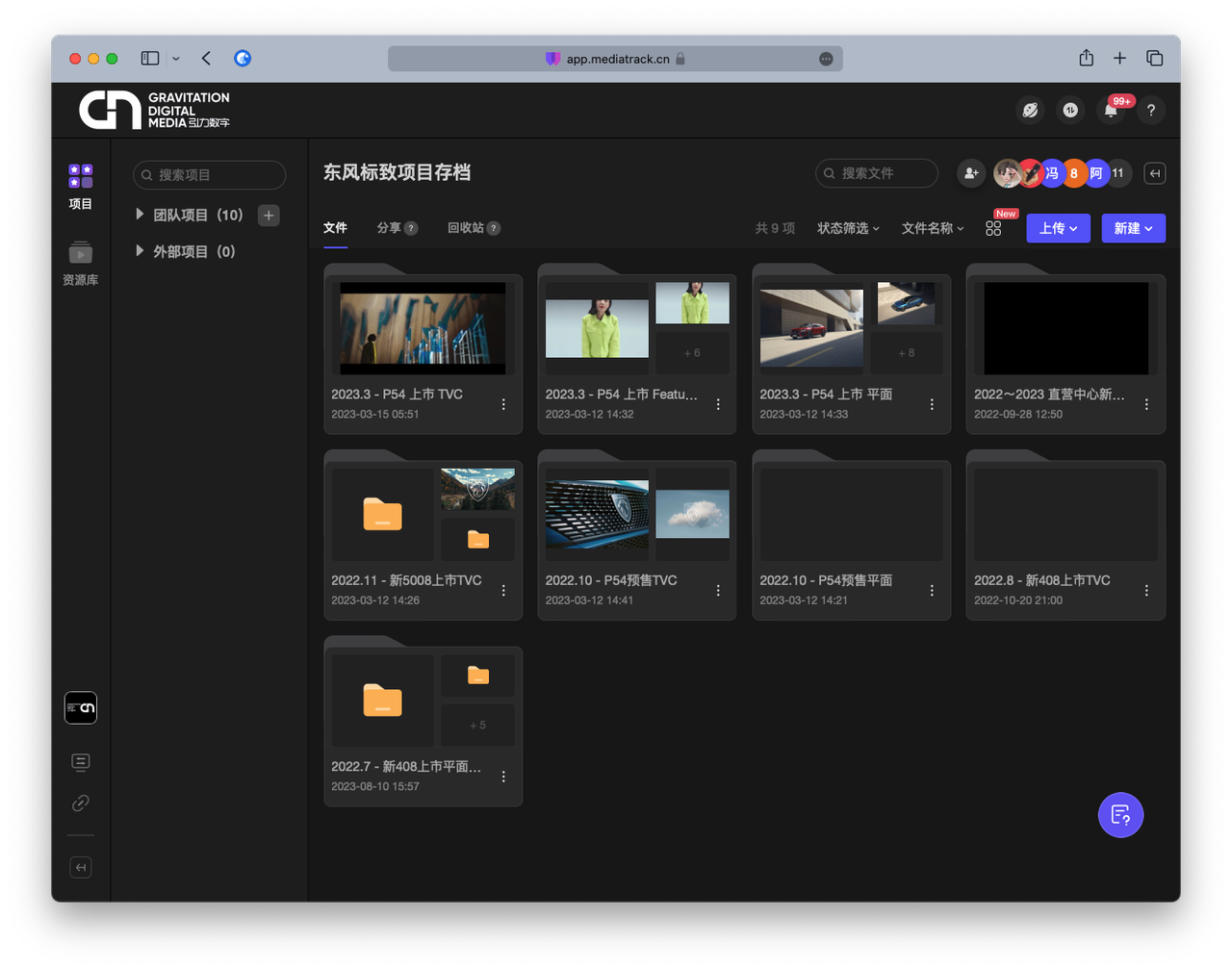Viewport: 1232px width, 970px height.
Task: Select the 文件 tab
Action: (335, 228)
